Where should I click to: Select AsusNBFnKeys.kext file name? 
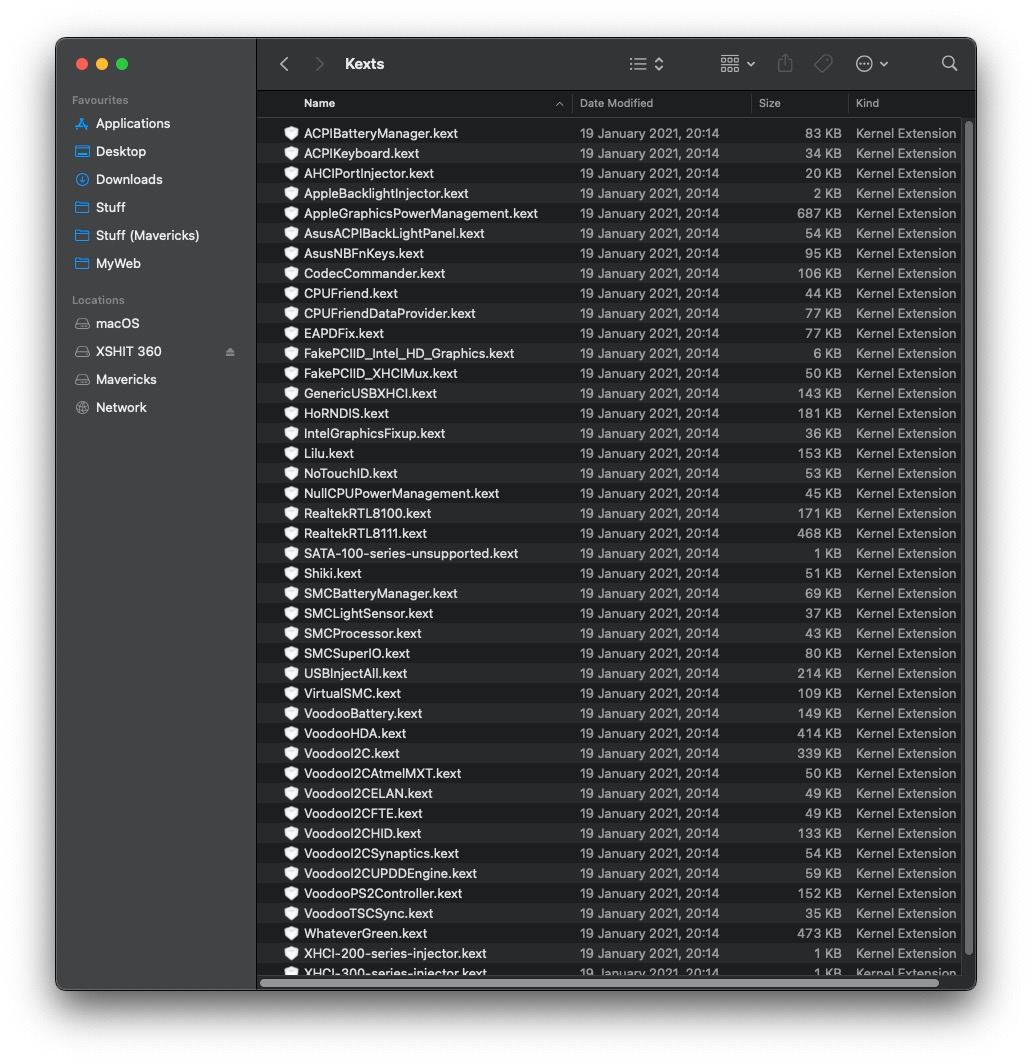pyautogui.click(x=364, y=253)
